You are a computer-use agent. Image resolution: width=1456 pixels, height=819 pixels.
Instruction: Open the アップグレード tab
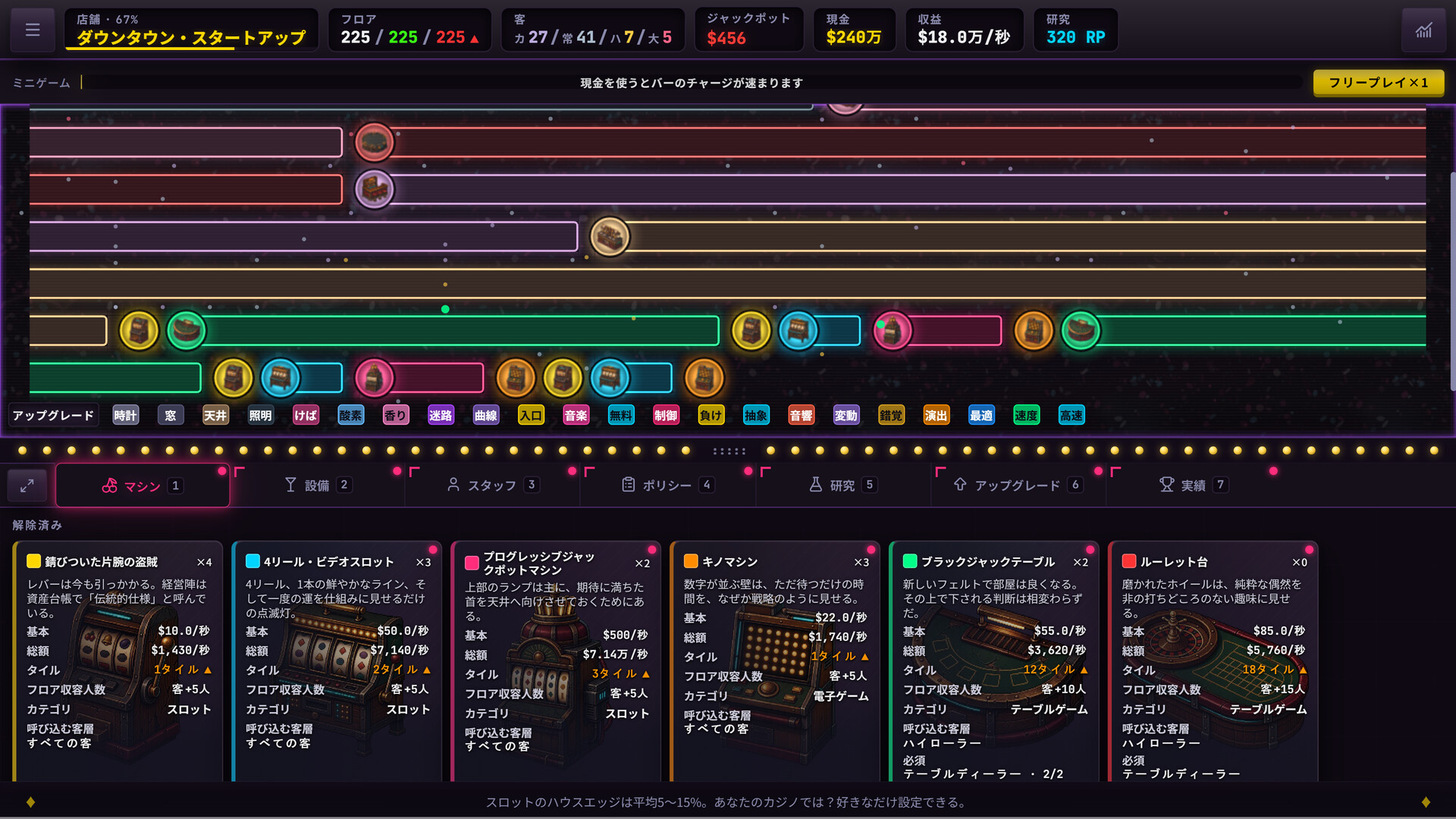coord(1018,485)
